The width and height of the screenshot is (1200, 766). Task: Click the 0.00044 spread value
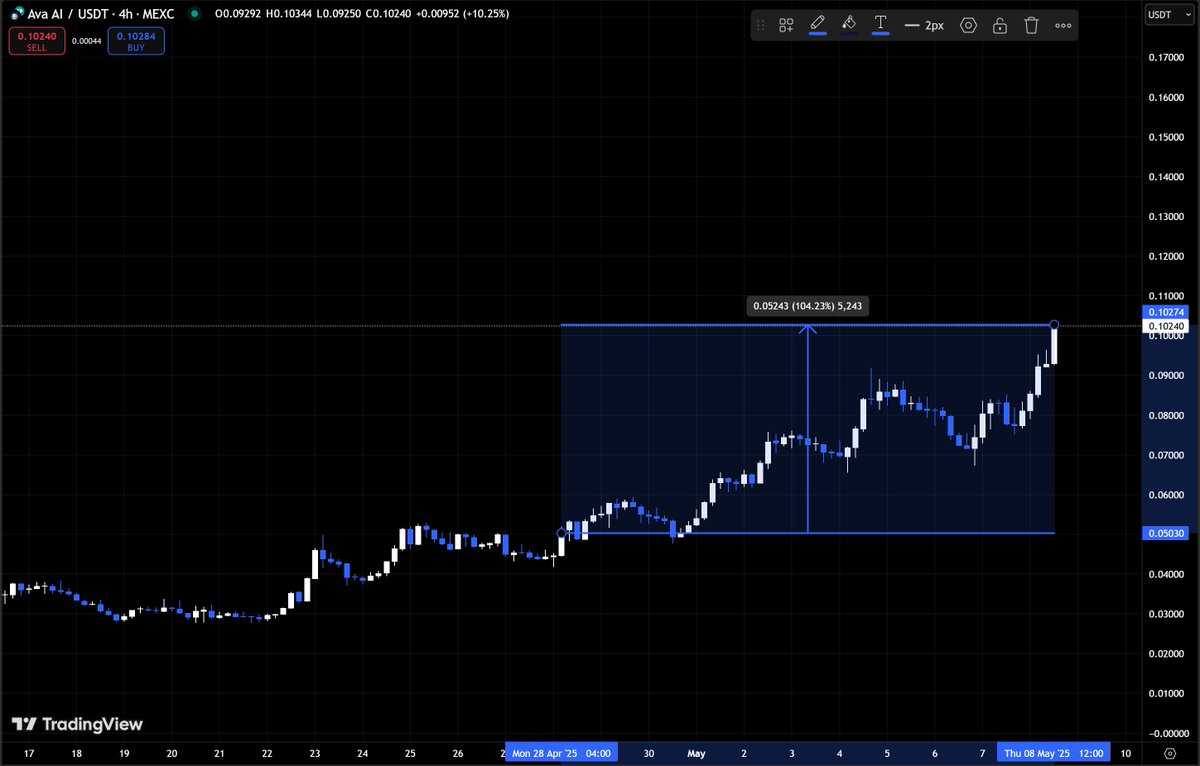[x=86, y=41]
